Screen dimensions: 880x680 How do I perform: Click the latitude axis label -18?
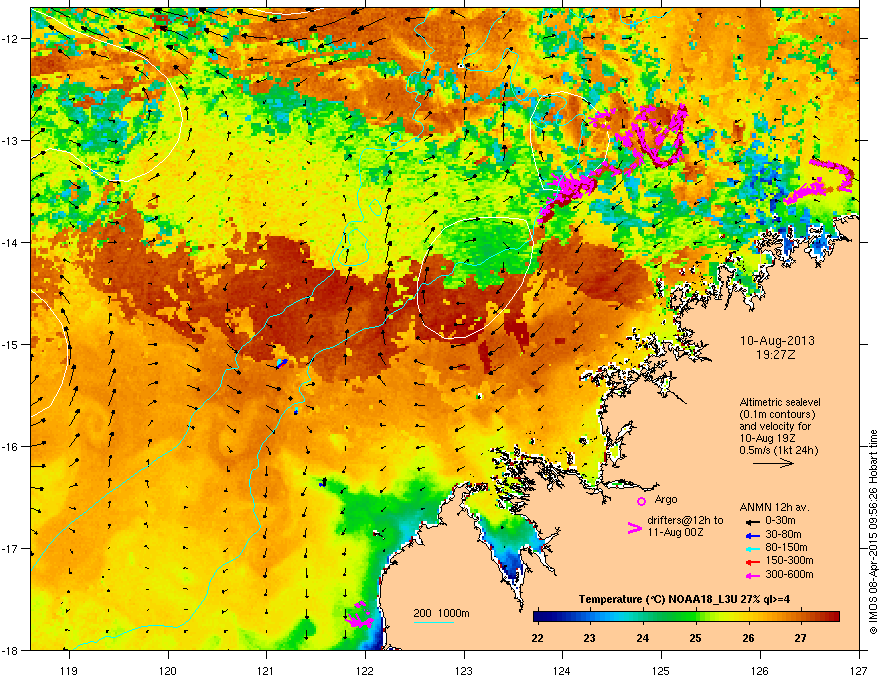pyautogui.click(x=10, y=650)
